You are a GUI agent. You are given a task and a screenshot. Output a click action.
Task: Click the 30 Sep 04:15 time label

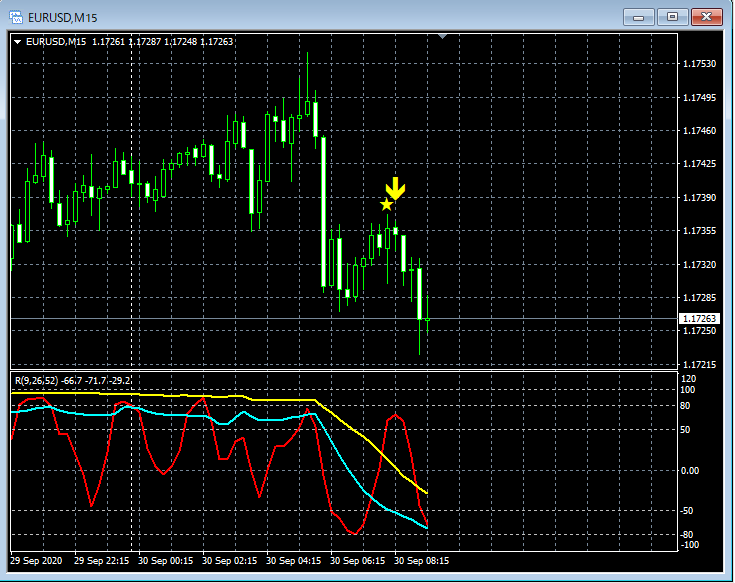(293, 561)
